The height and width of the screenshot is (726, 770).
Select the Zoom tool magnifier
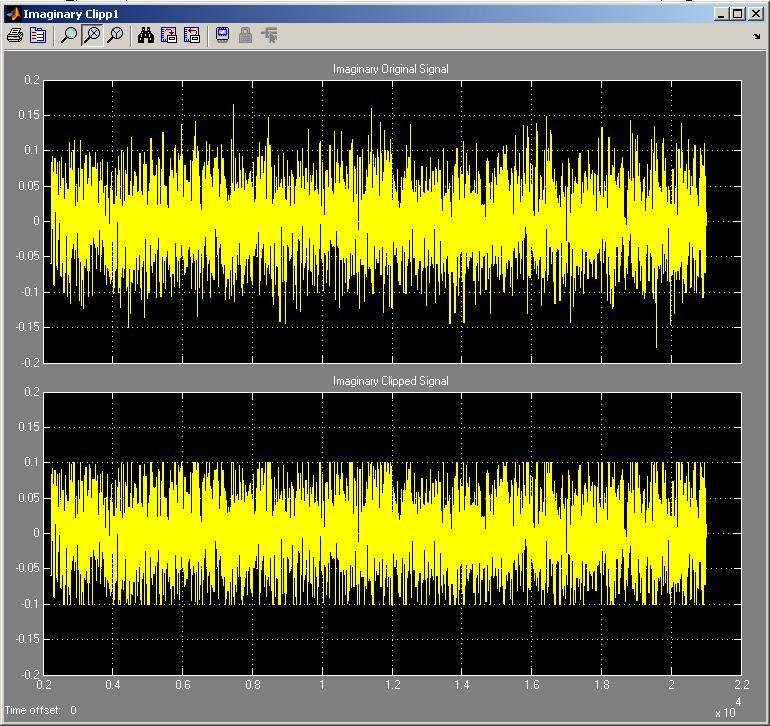(x=69, y=35)
